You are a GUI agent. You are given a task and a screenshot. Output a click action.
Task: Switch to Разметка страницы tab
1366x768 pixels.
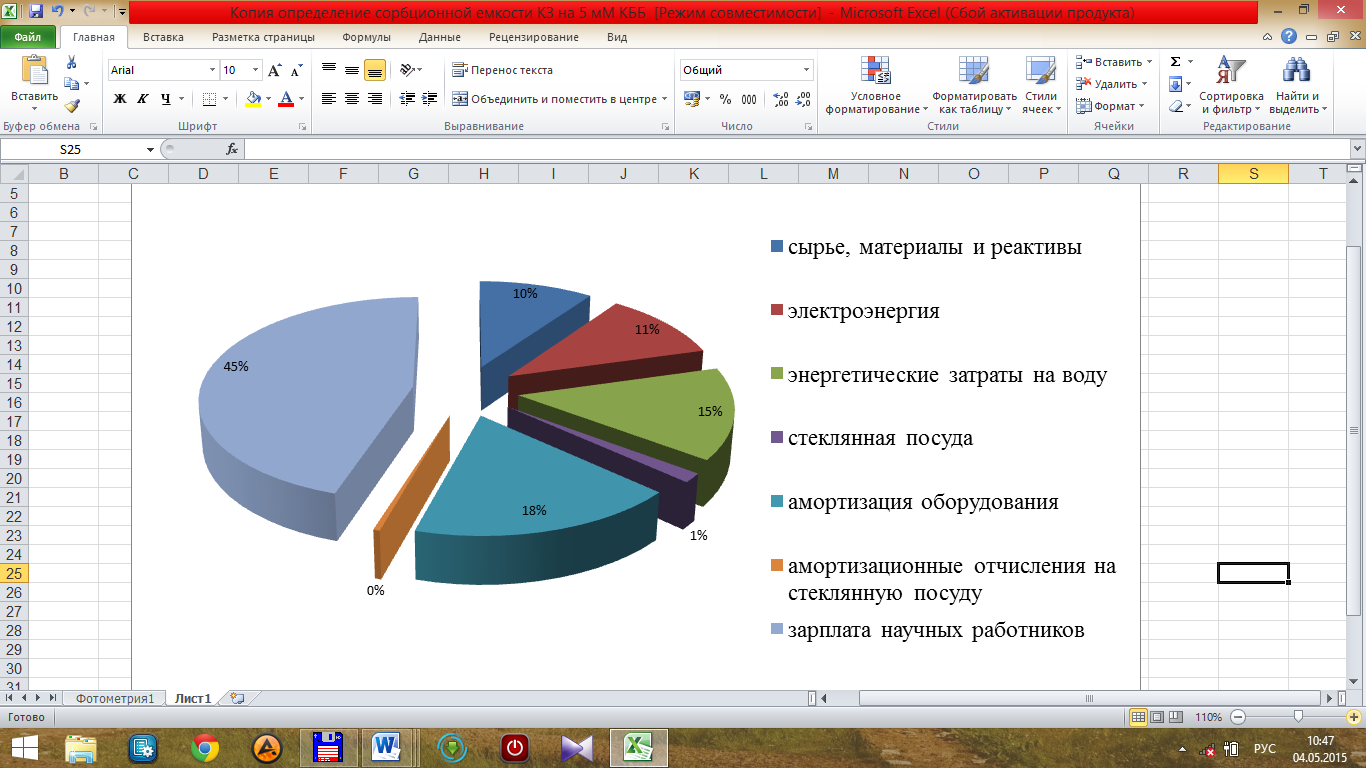(x=263, y=37)
